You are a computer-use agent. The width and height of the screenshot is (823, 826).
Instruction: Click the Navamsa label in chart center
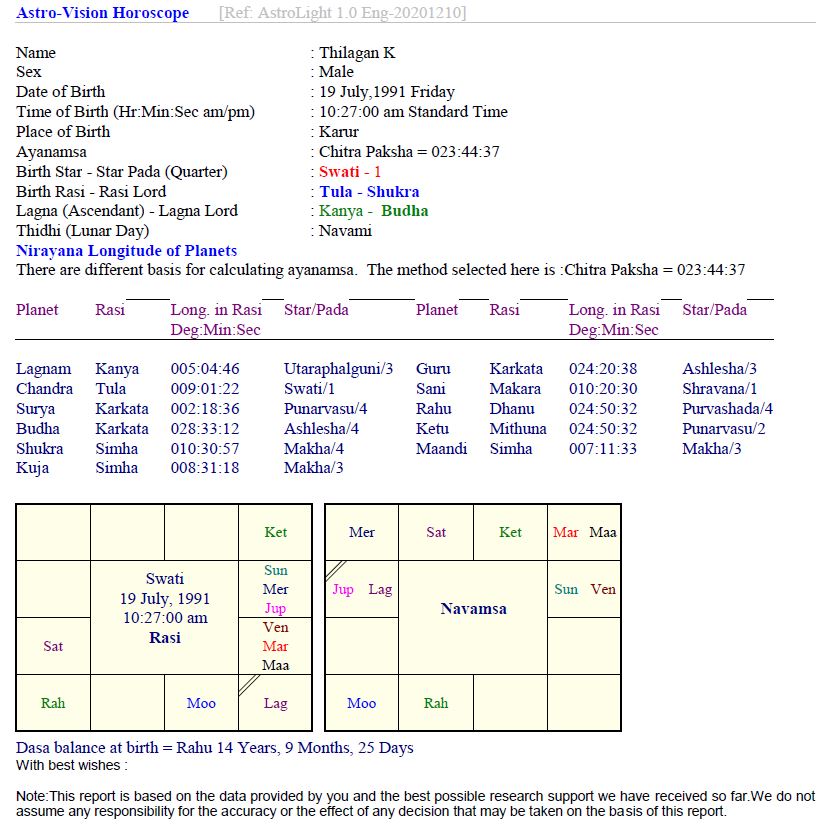473,609
